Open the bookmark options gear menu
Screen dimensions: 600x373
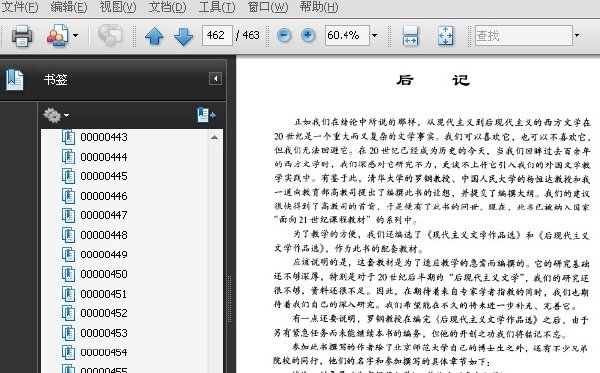(56, 115)
